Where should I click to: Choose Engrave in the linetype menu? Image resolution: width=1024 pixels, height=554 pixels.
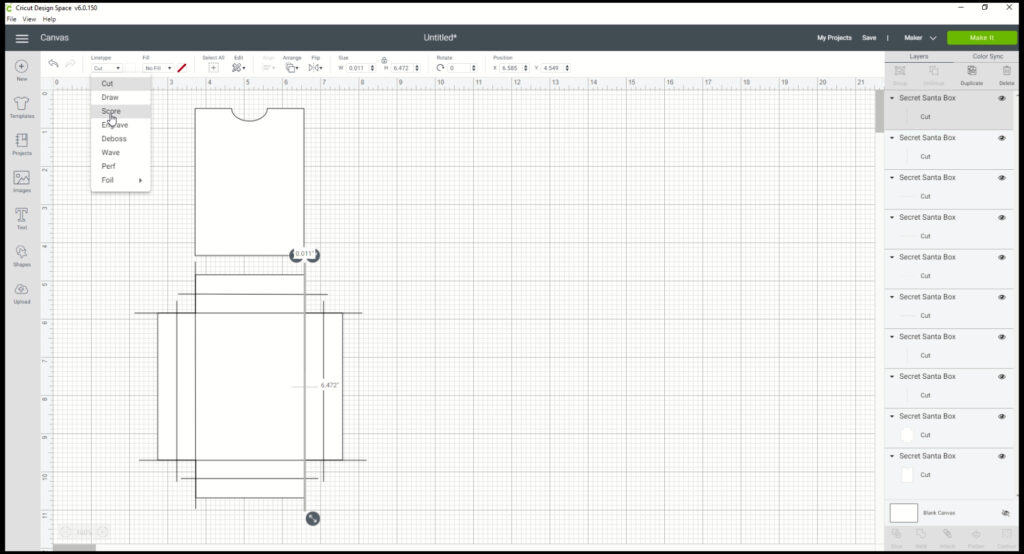click(121, 125)
